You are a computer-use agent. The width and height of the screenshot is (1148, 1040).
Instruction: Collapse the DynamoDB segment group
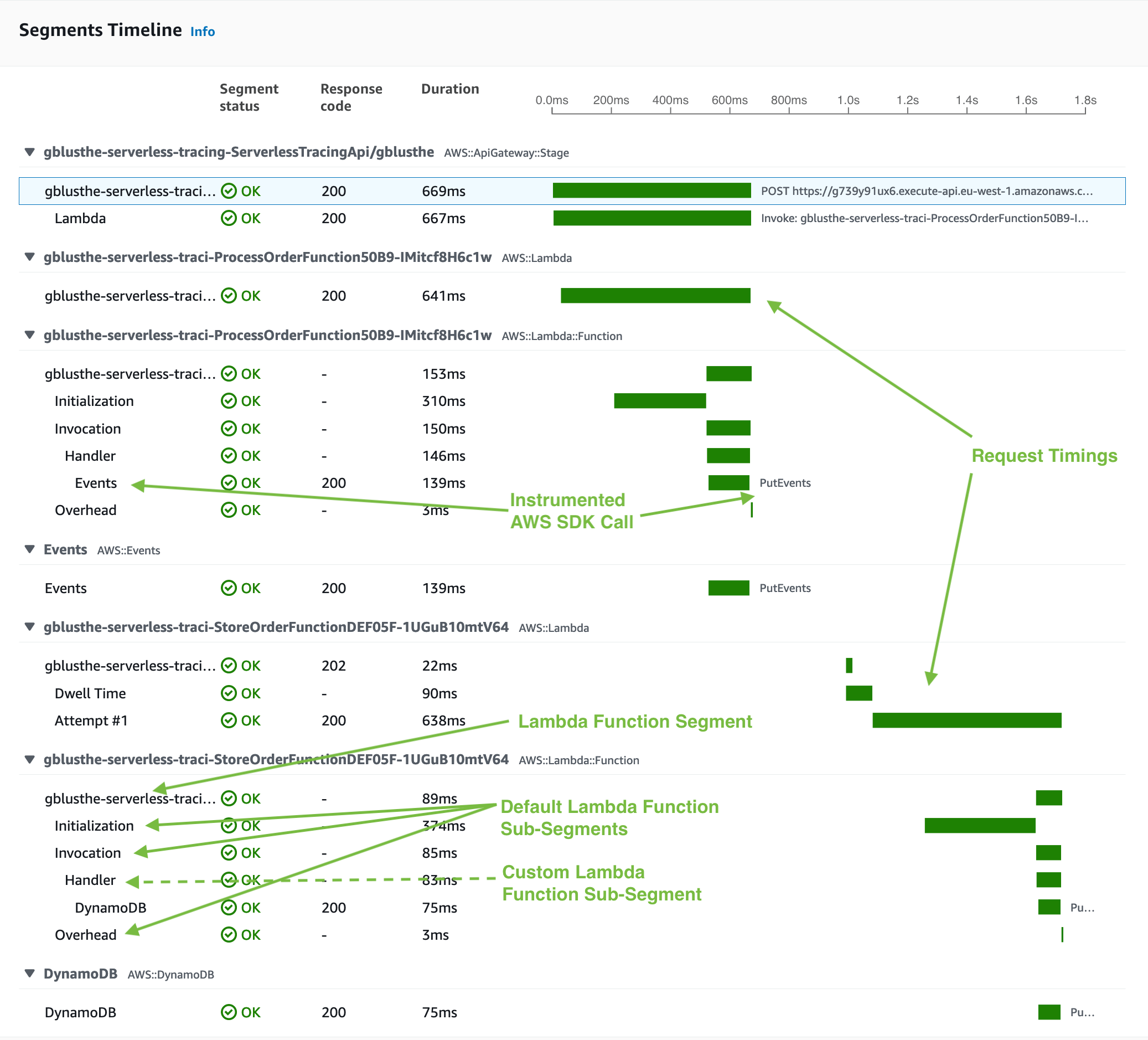pos(29,974)
